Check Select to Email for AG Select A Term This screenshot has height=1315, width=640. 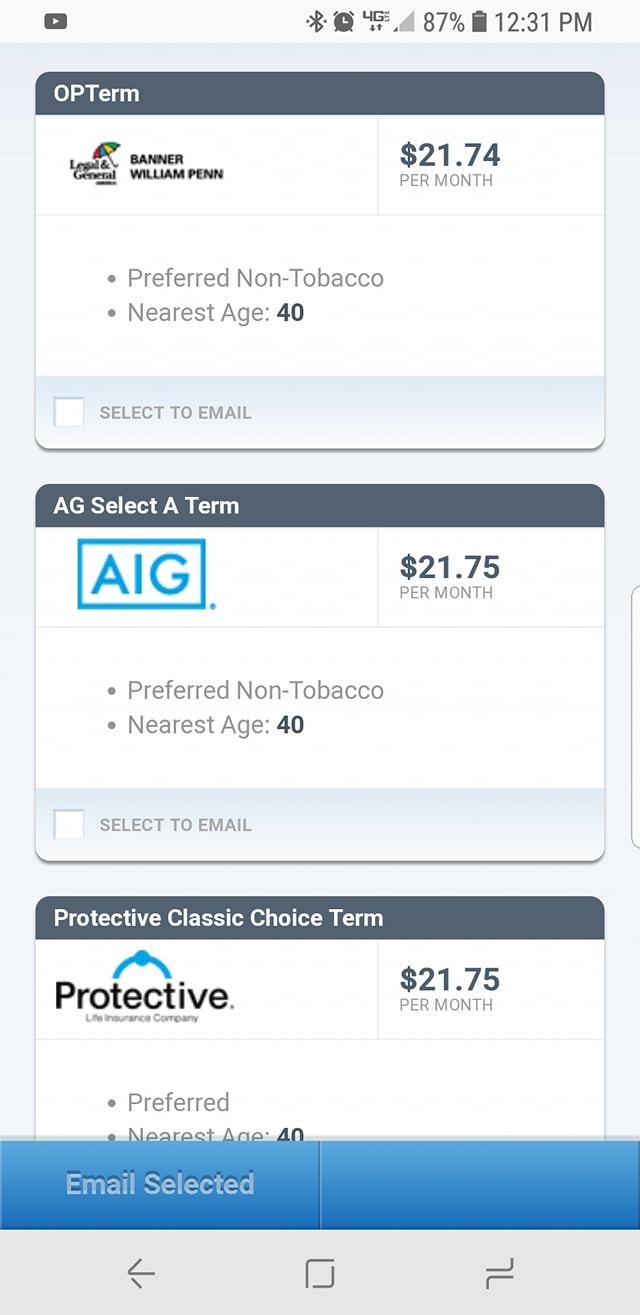[x=69, y=824]
